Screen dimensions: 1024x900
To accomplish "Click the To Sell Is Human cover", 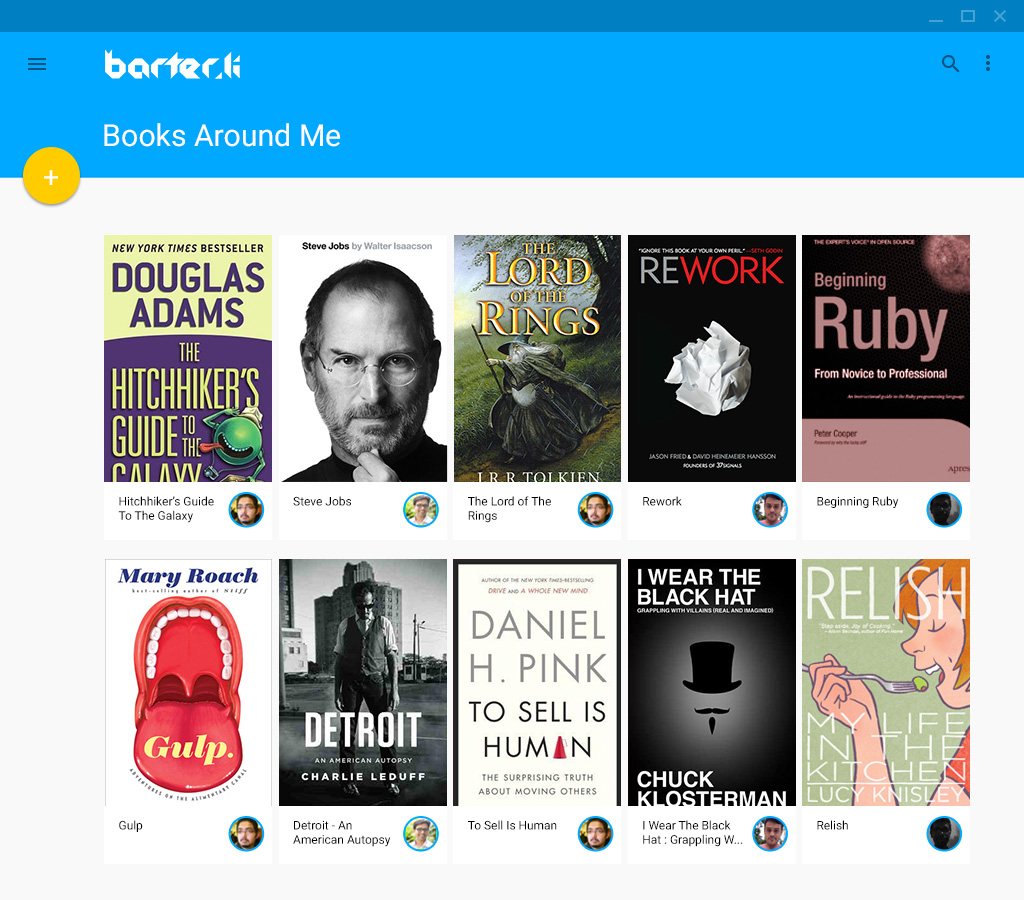I will pyautogui.click(x=537, y=682).
